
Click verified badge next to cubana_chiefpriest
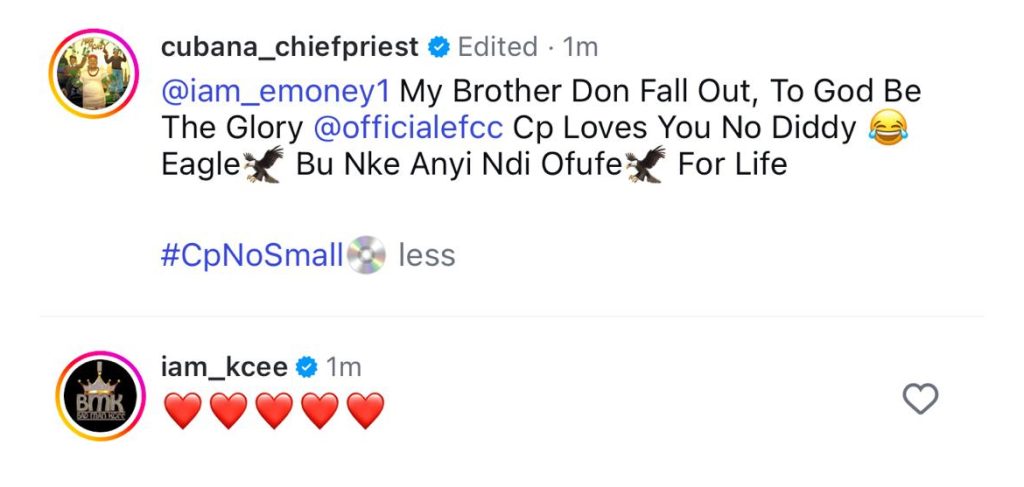[438, 47]
